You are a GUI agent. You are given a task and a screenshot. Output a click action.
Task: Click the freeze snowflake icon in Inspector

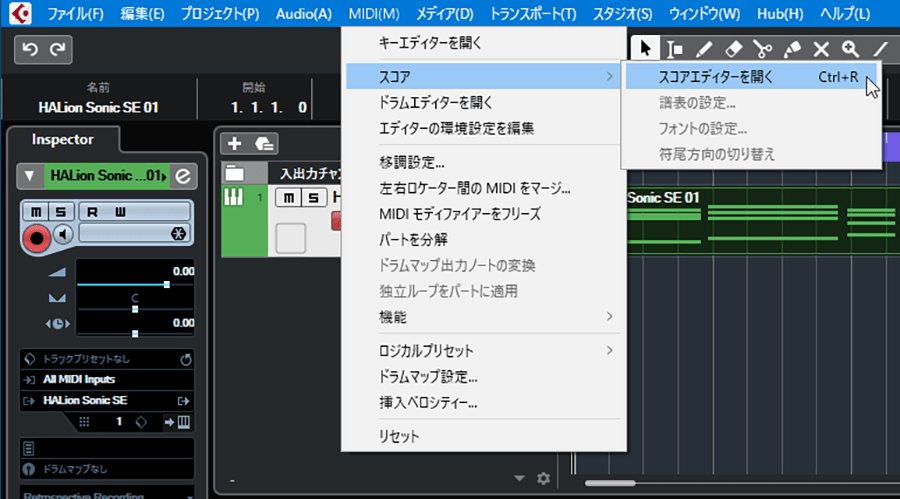coord(179,233)
